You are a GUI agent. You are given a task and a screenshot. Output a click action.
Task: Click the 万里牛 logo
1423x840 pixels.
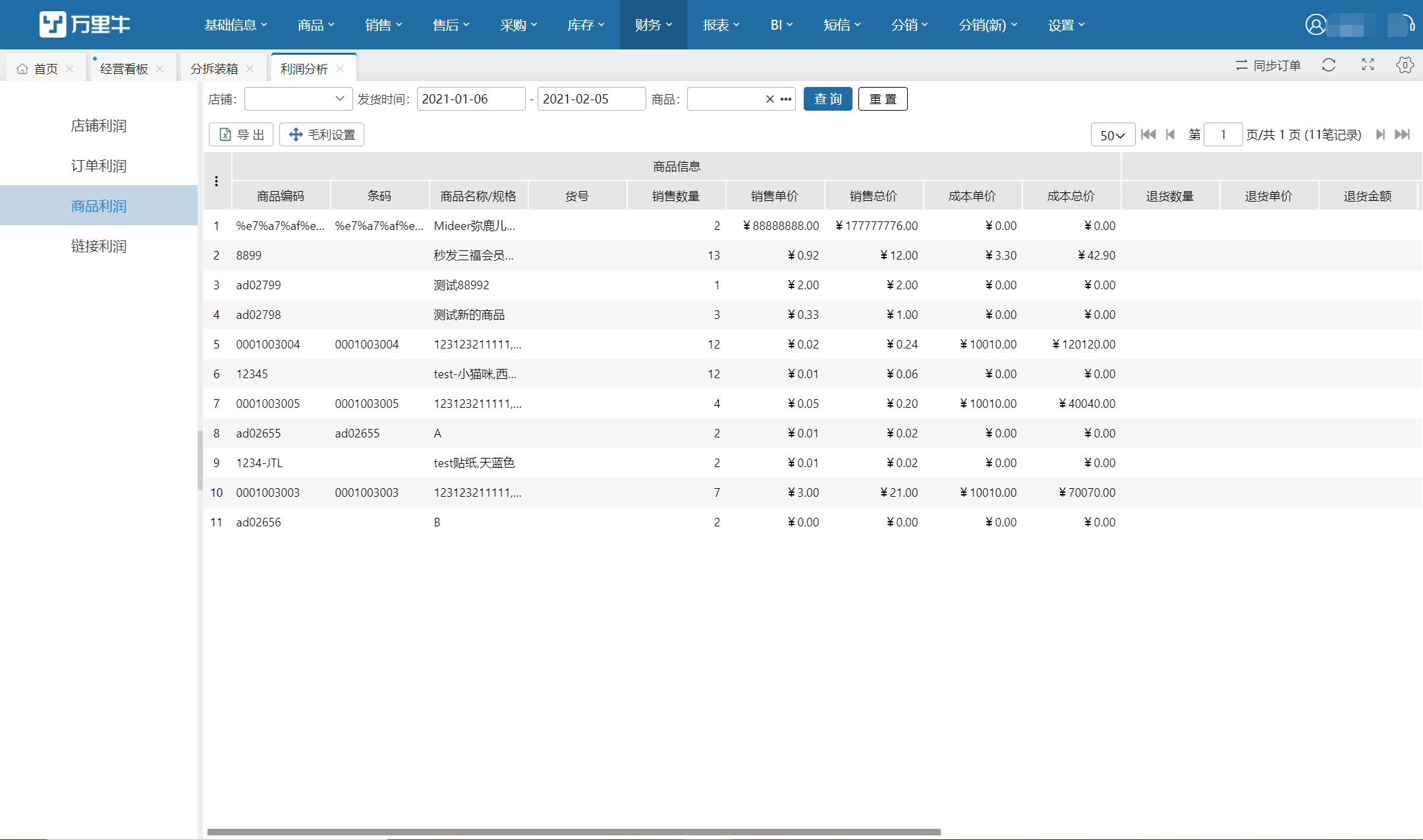[x=84, y=24]
